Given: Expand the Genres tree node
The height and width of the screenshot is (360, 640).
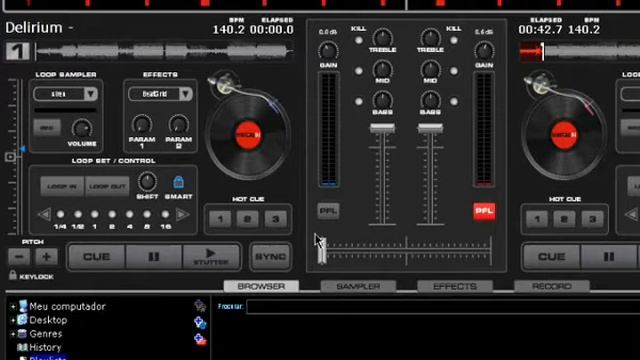Looking at the screenshot, I should (x=13, y=334).
